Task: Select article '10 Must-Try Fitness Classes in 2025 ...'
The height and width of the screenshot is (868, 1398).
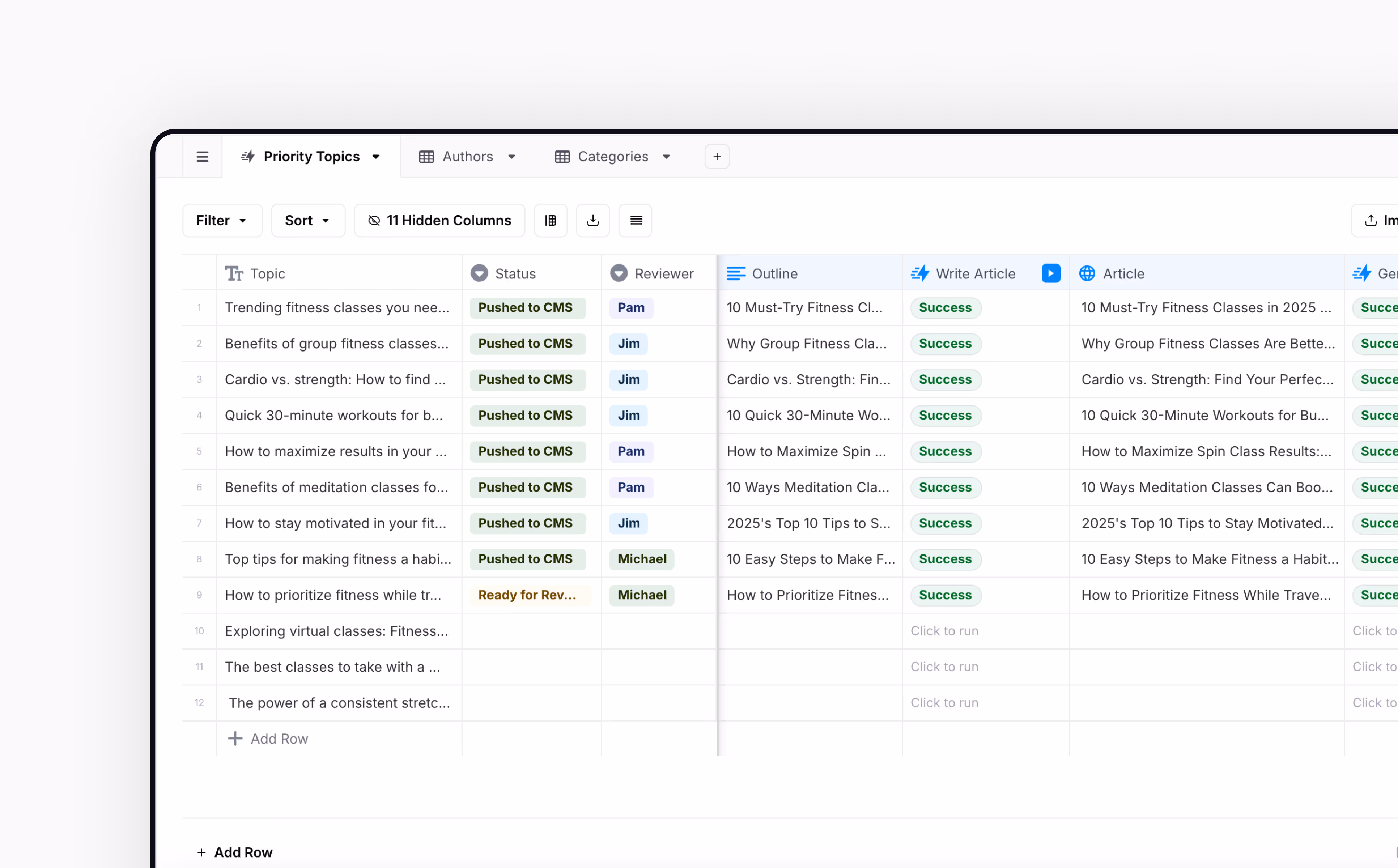Action: click(1206, 308)
